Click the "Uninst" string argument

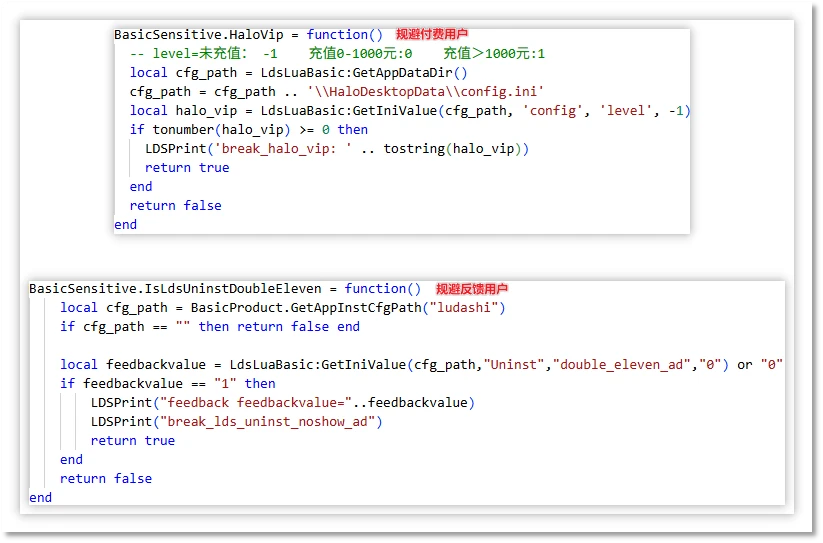(514, 365)
